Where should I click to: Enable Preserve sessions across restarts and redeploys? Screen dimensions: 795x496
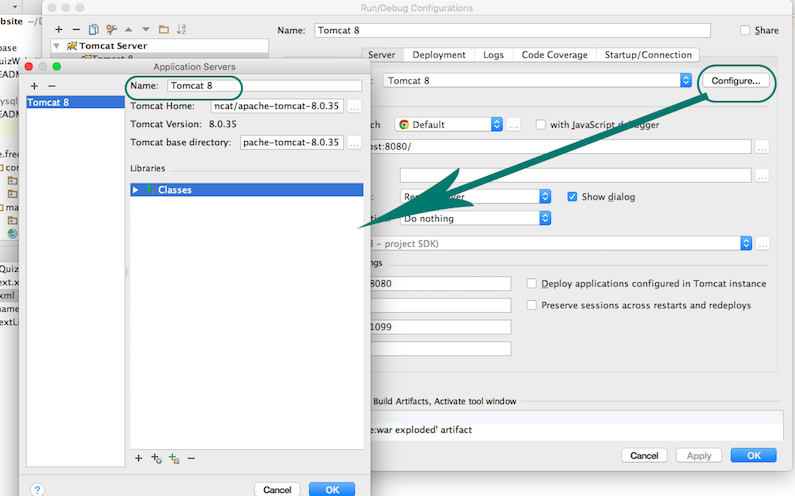pos(531,305)
